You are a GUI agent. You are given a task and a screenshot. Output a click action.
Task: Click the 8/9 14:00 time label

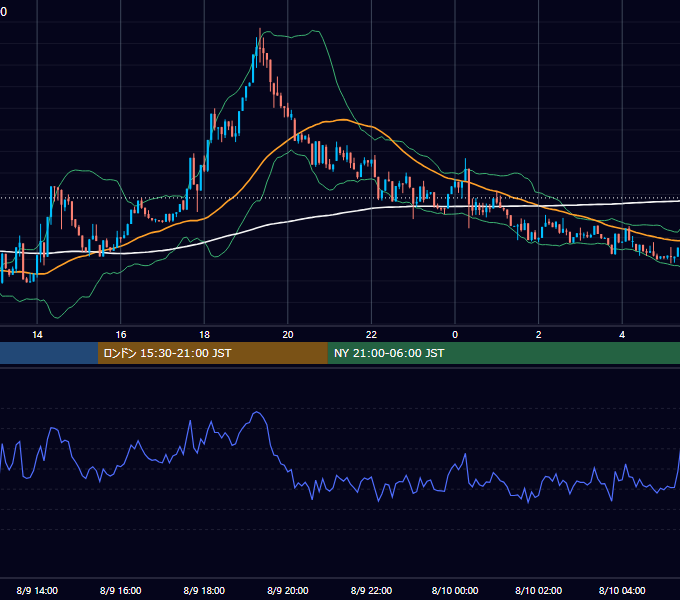click(x=37, y=590)
